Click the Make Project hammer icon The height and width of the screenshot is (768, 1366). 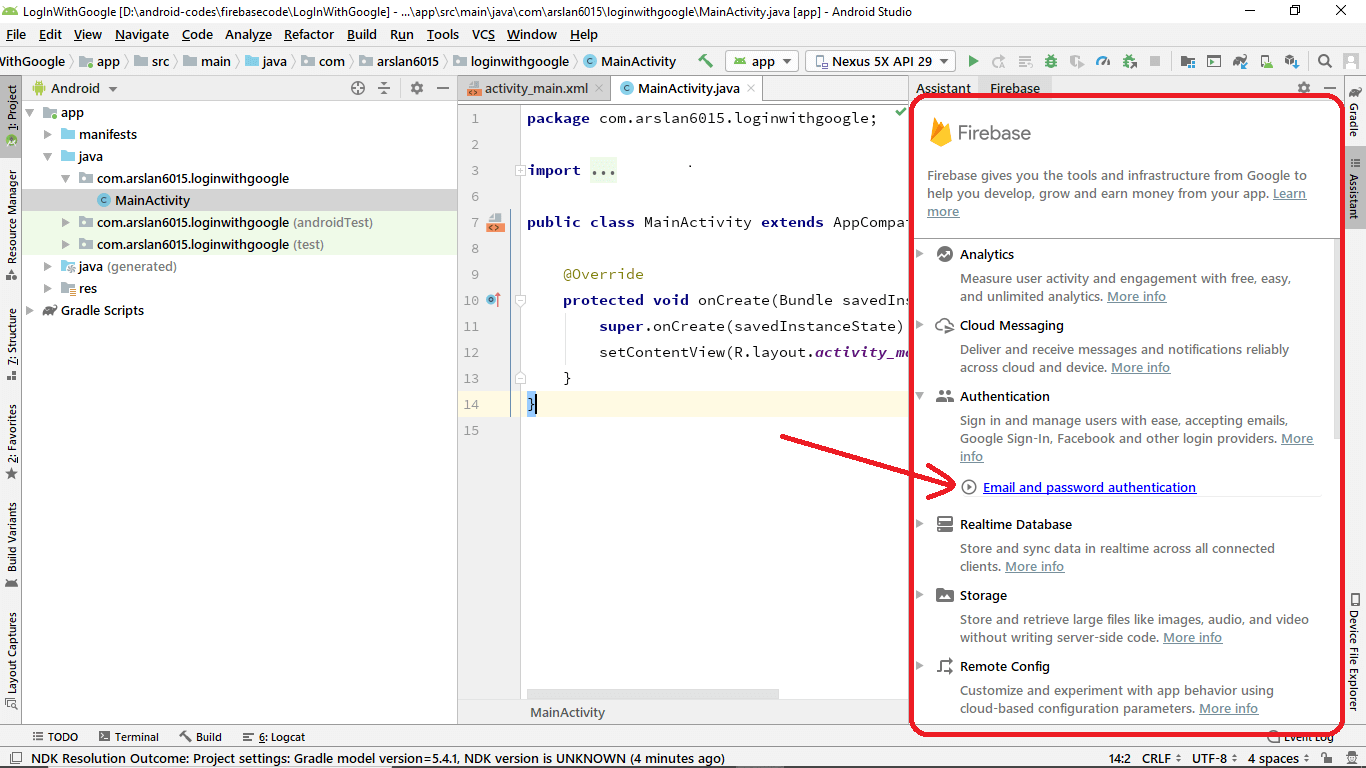click(x=706, y=61)
